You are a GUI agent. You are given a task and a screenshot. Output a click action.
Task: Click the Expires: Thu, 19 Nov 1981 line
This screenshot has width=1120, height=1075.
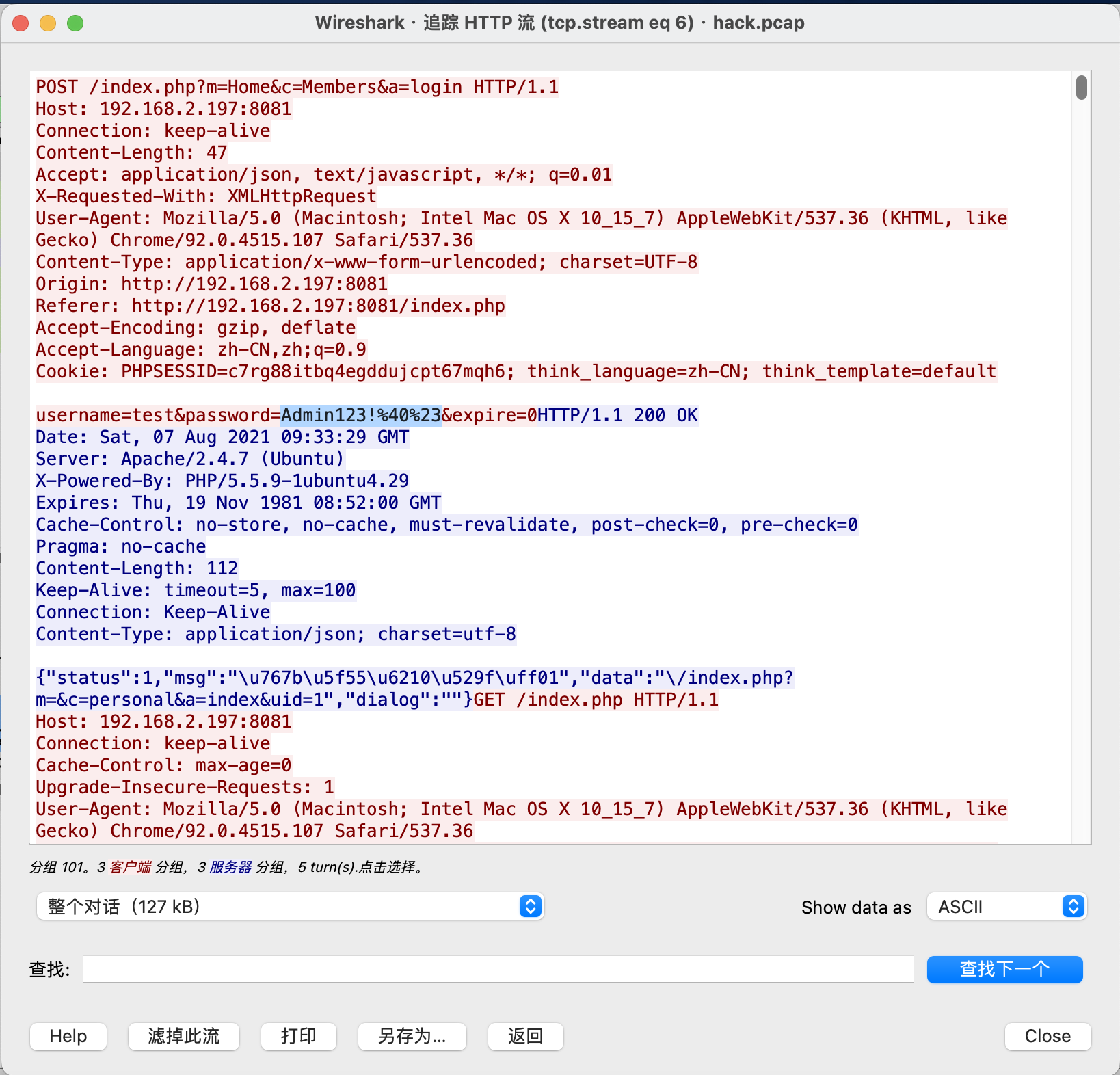(x=238, y=503)
